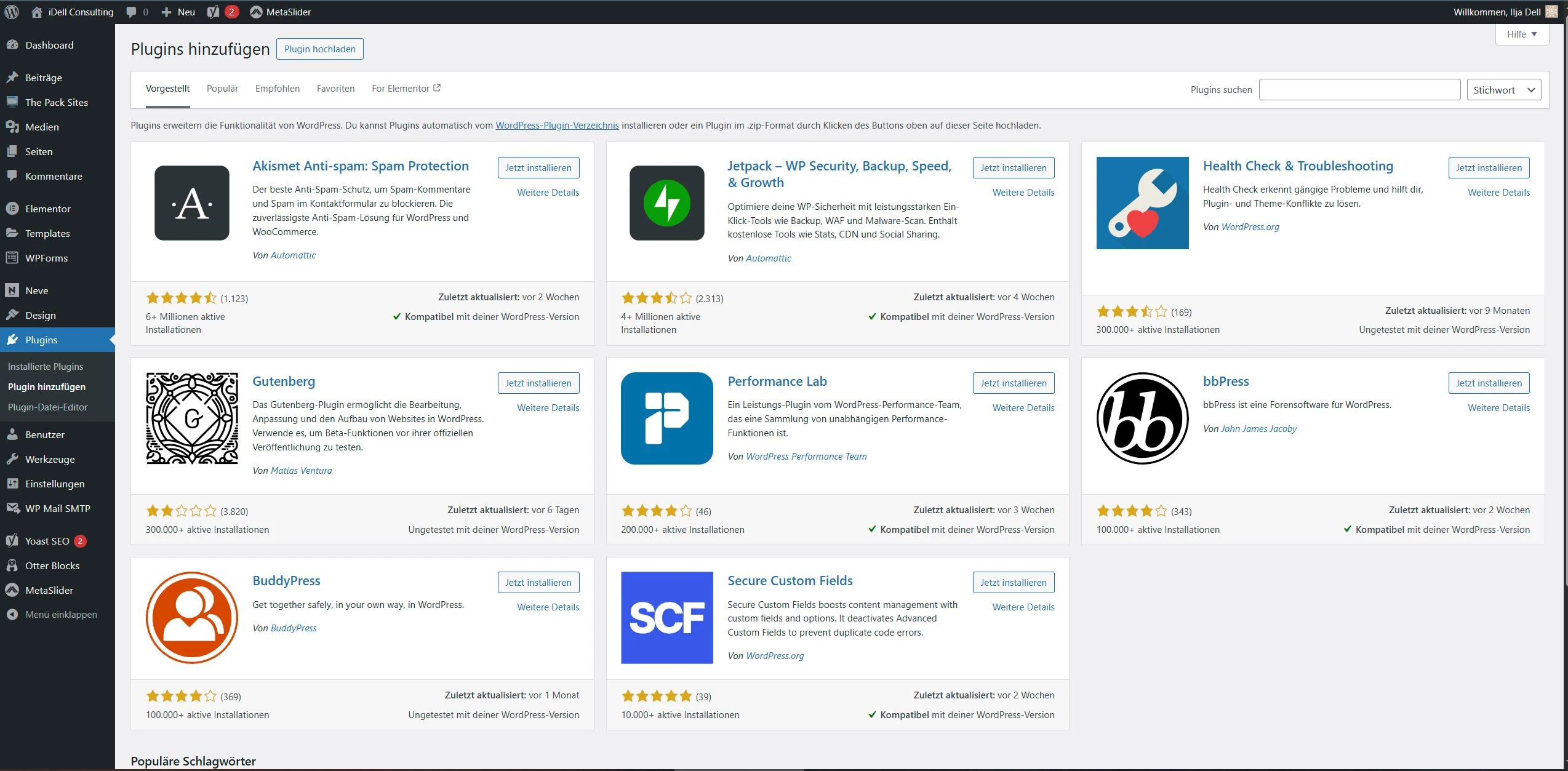Install the Jetpack plugin now
This screenshot has height=771, width=1568.
[1014, 167]
